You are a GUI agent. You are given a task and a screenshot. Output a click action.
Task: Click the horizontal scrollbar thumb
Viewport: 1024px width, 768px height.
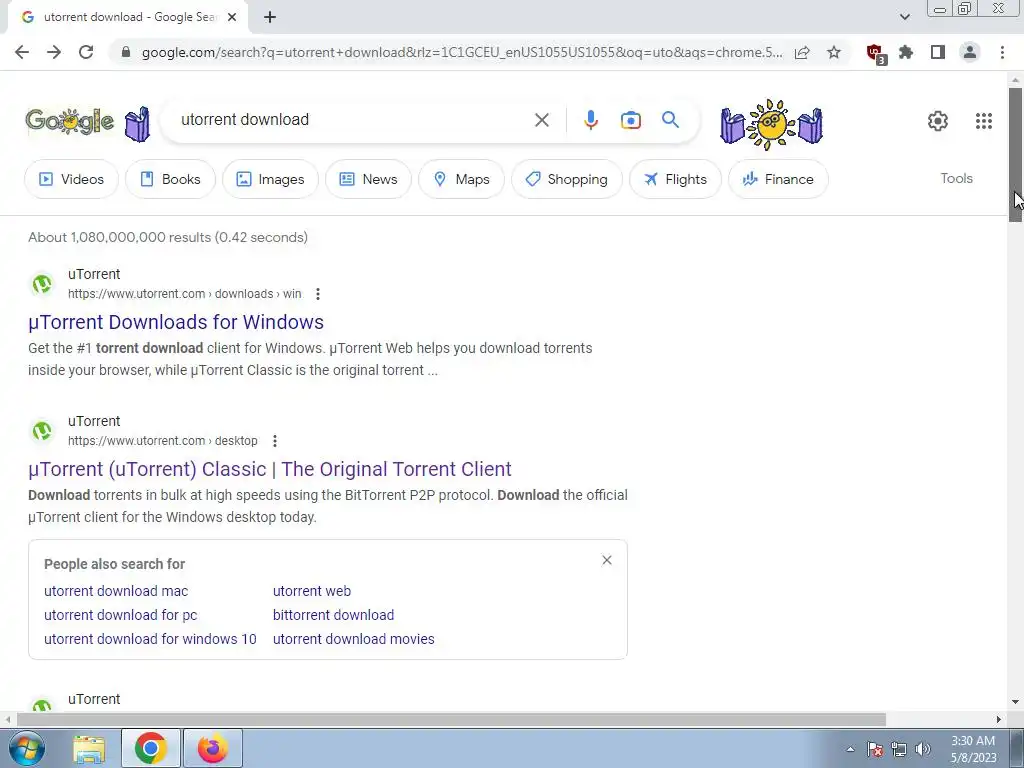[451, 719]
